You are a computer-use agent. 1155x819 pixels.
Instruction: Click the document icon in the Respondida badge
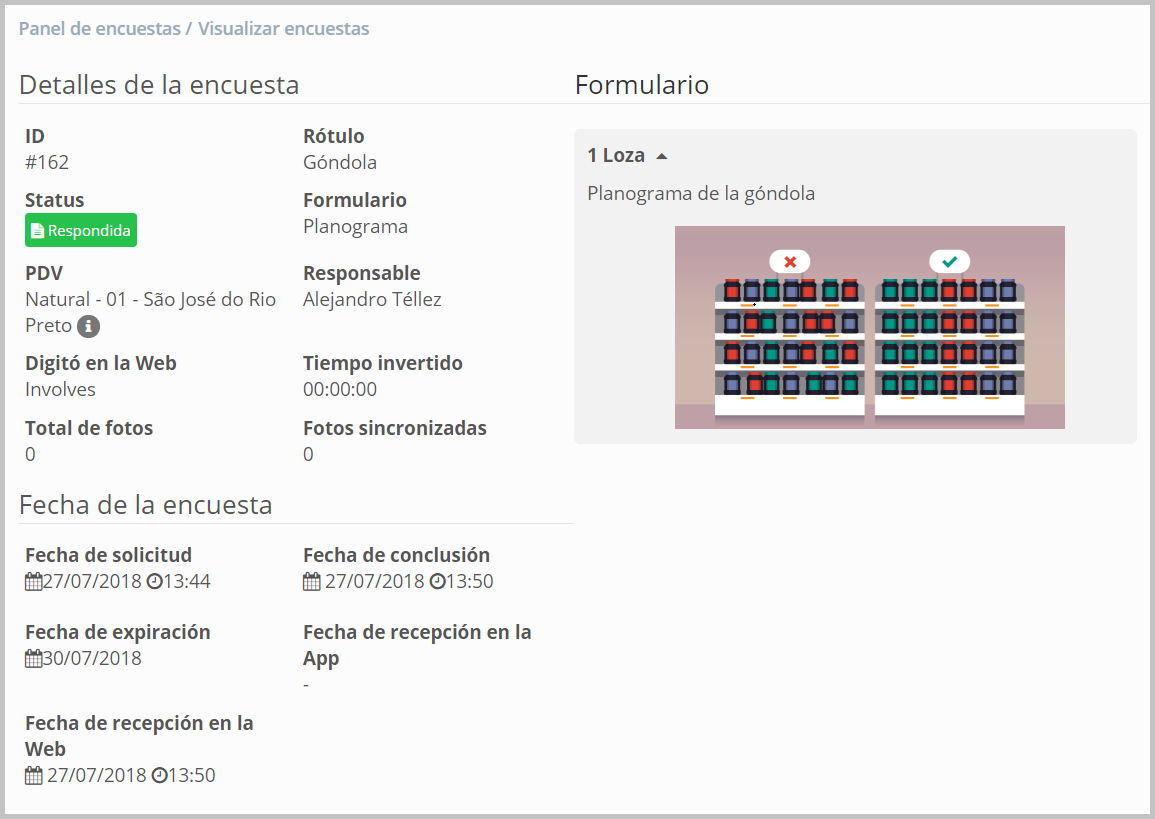(37, 231)
